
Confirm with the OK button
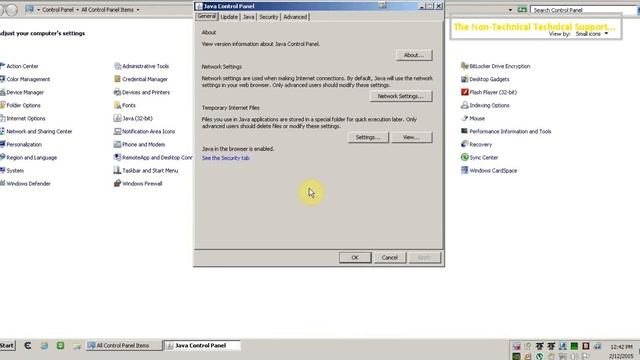[355, 258]
